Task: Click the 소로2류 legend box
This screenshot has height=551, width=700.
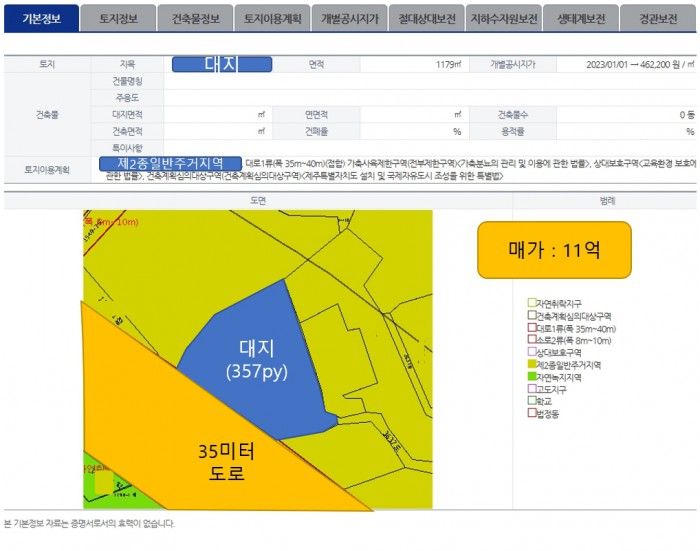Action: coord(532,340)
